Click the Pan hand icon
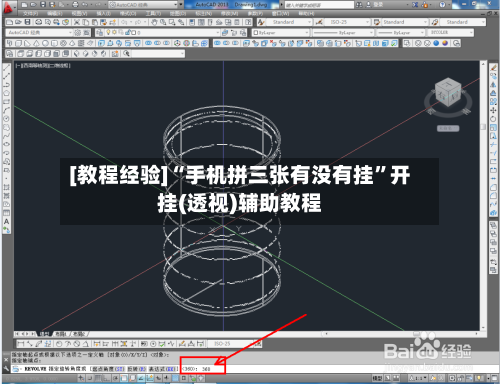 [154, 22]
